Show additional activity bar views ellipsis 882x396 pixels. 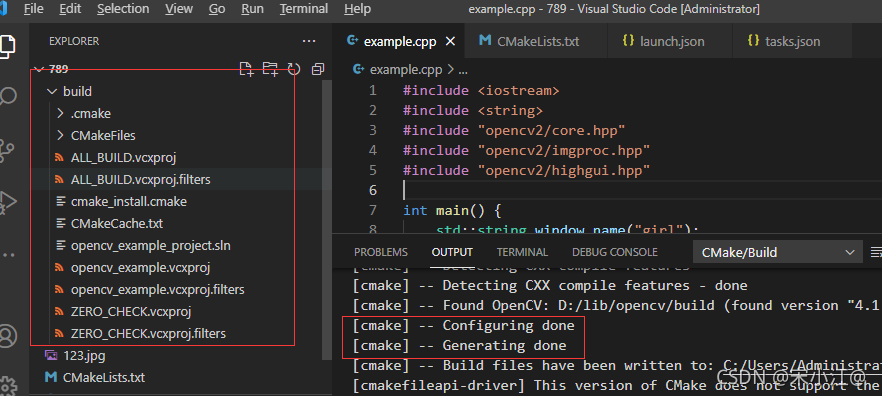[x=7, y=254]
